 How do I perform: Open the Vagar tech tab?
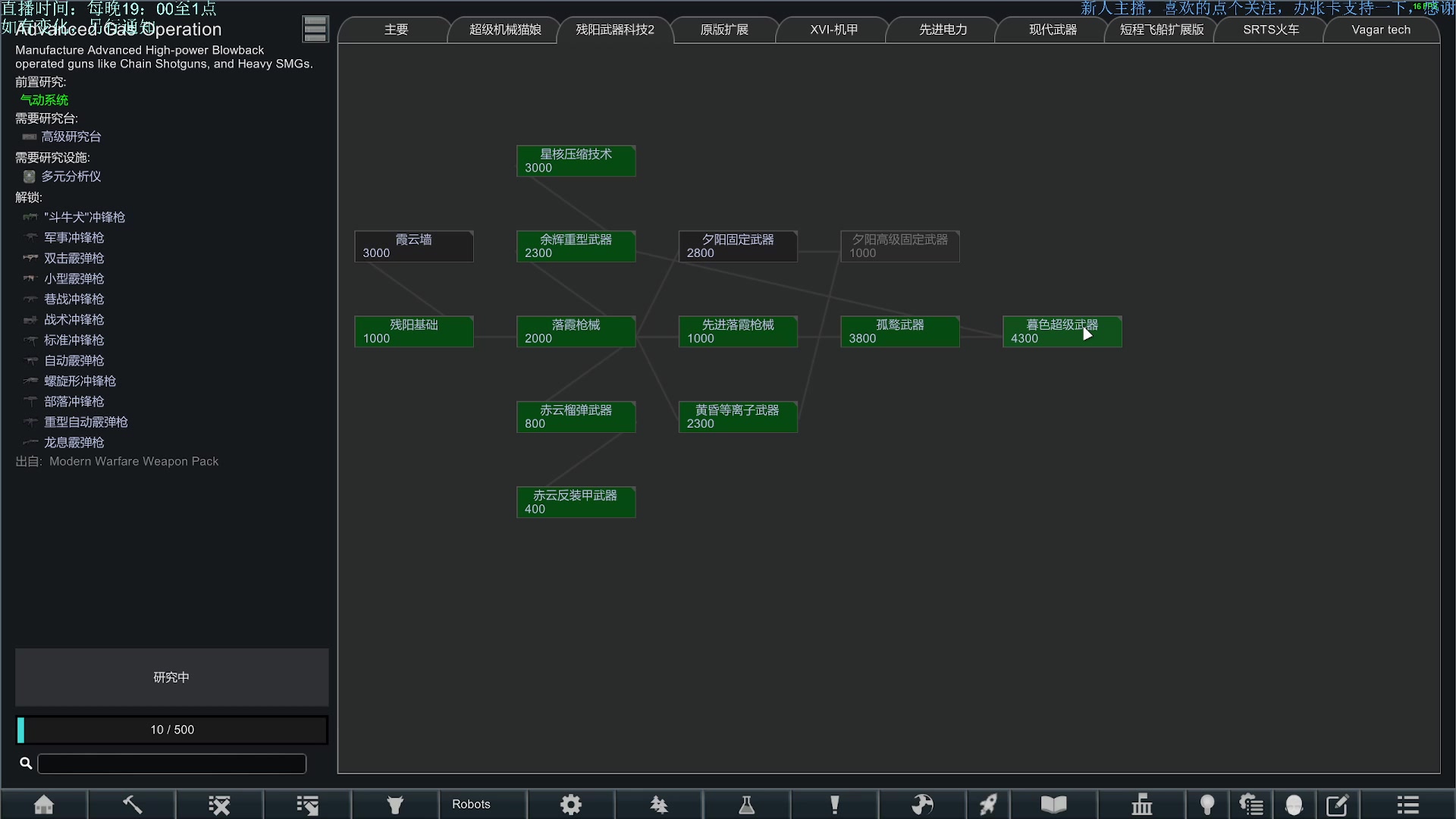click(x=1381, y=30)
